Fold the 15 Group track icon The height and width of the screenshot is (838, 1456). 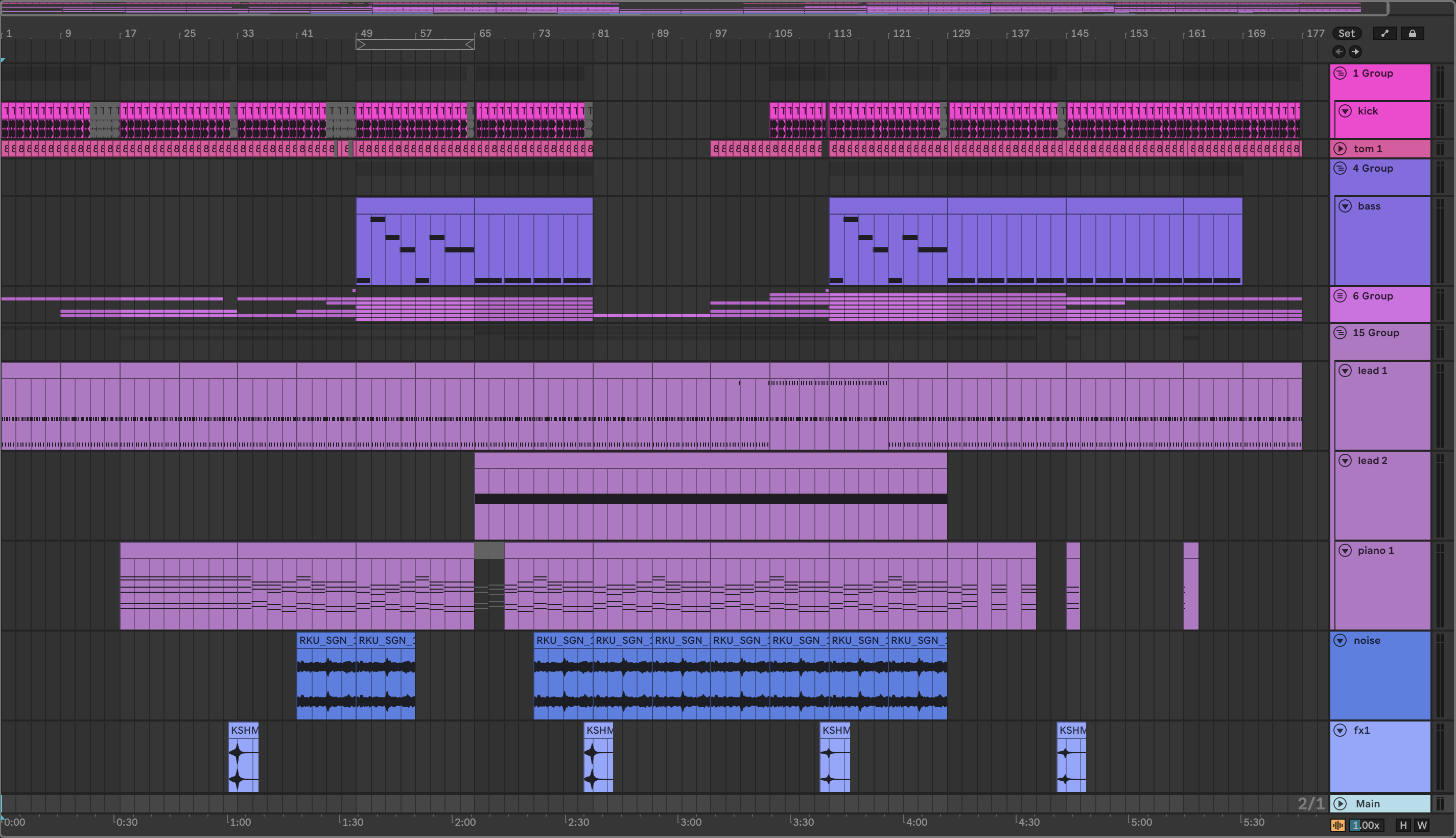coord(1340,333)
